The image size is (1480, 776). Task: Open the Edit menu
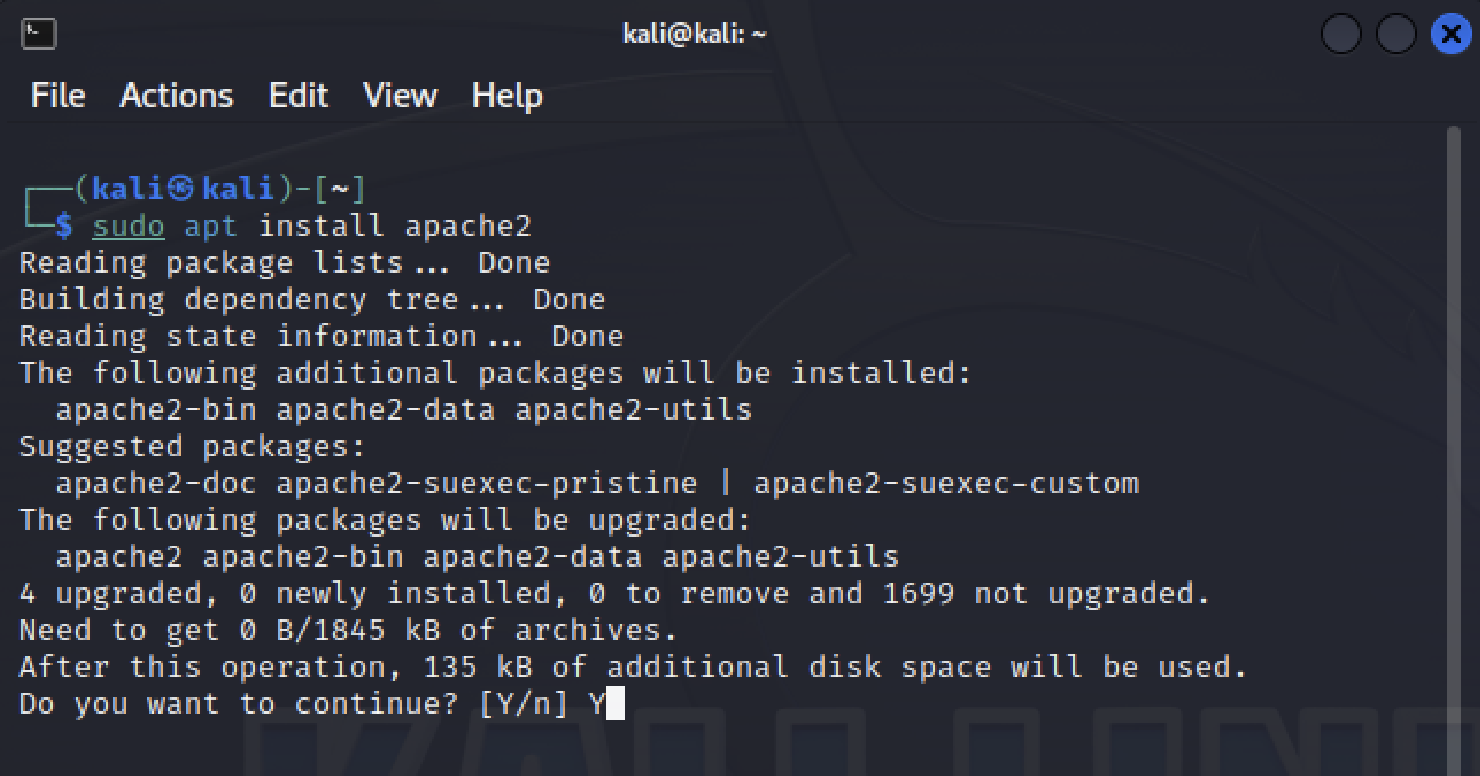299,96
